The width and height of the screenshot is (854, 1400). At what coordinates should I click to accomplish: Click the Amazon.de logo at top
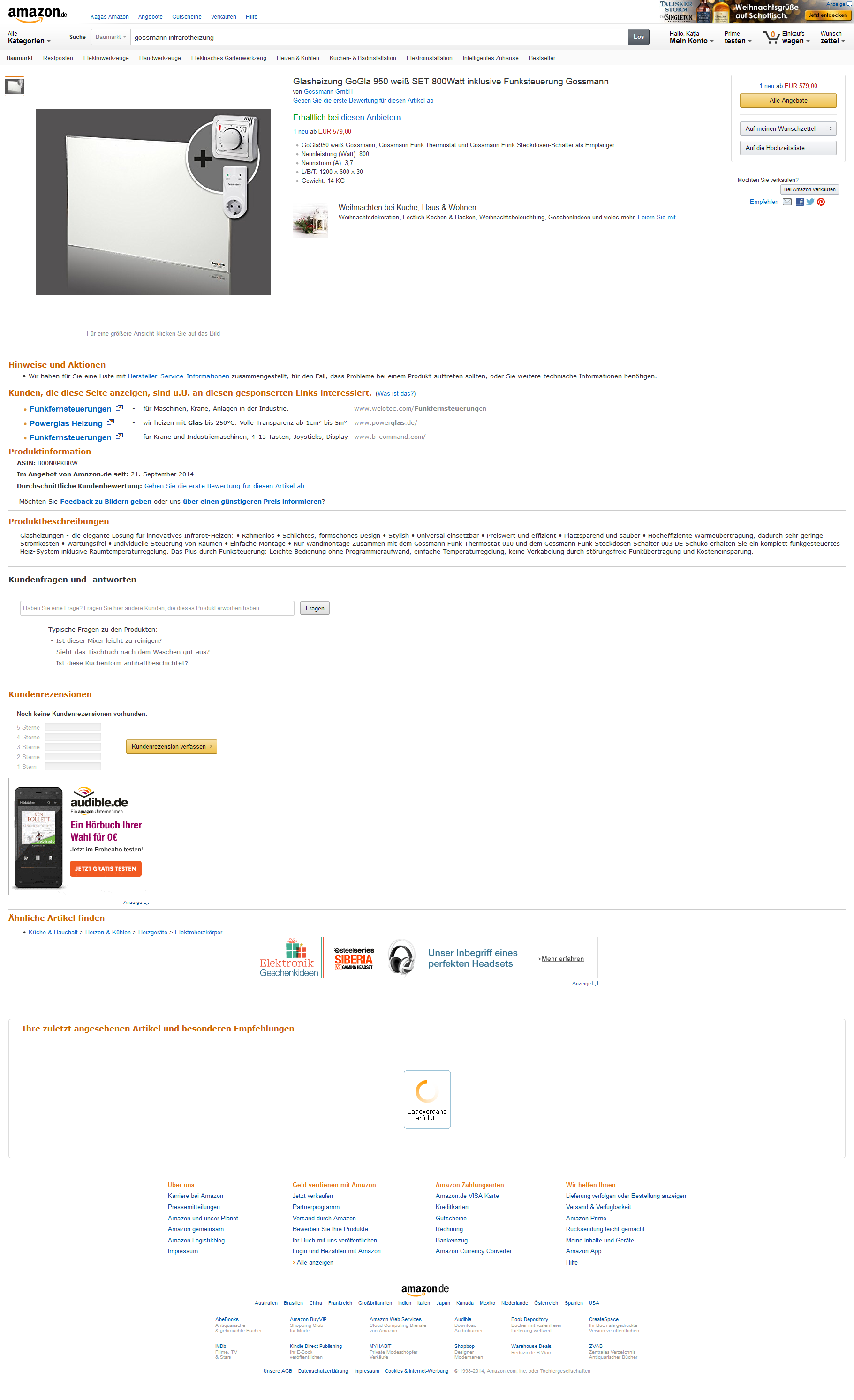[38, 14]
